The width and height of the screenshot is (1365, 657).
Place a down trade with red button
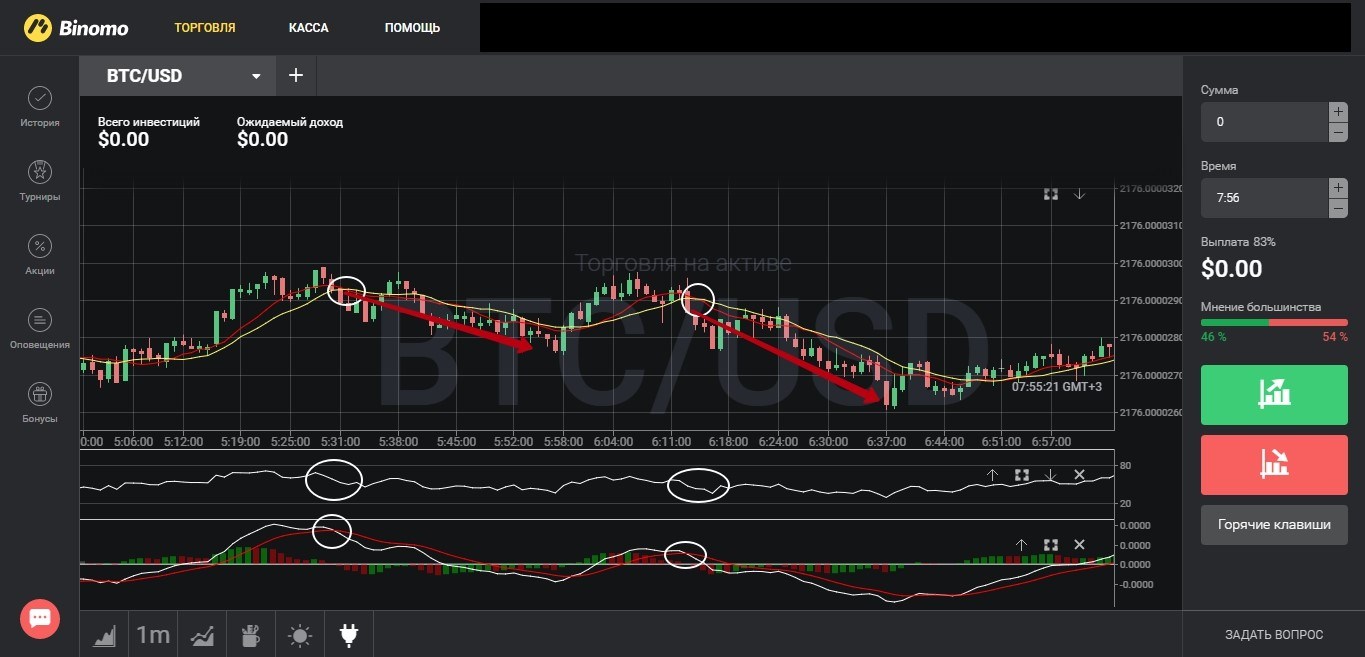(1274, 464)
